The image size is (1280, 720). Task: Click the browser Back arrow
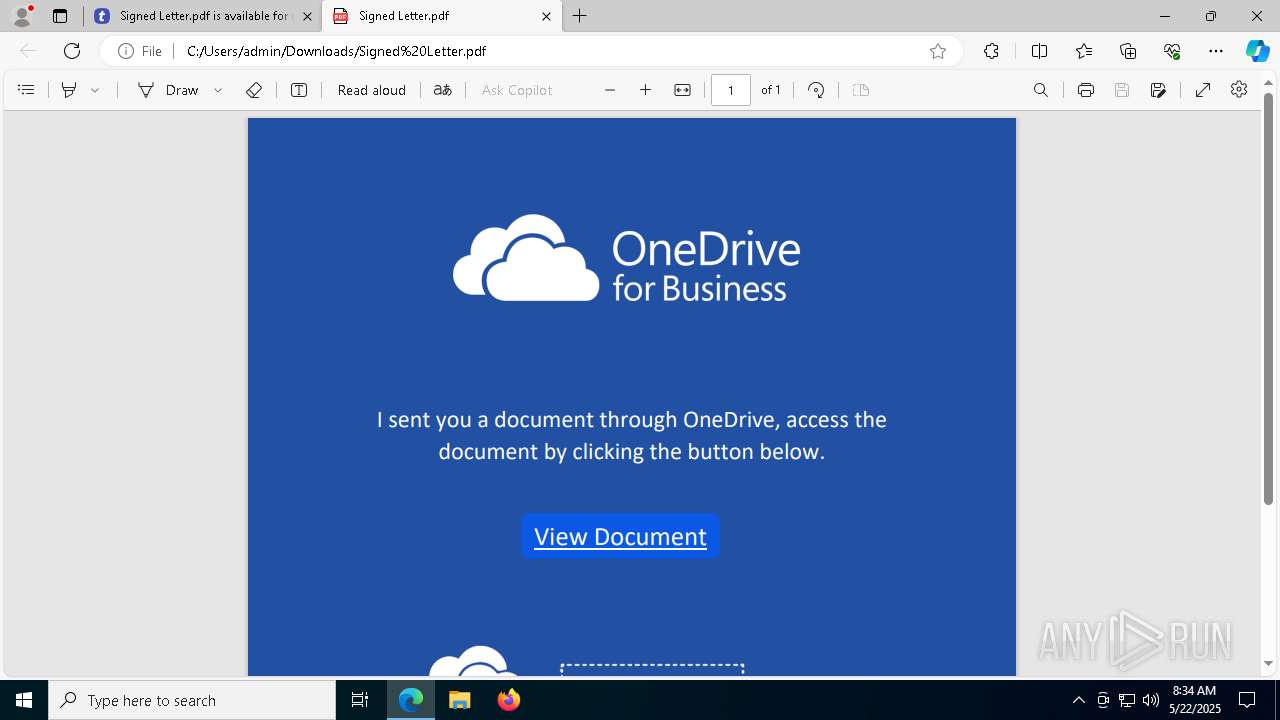coord(28,51)
